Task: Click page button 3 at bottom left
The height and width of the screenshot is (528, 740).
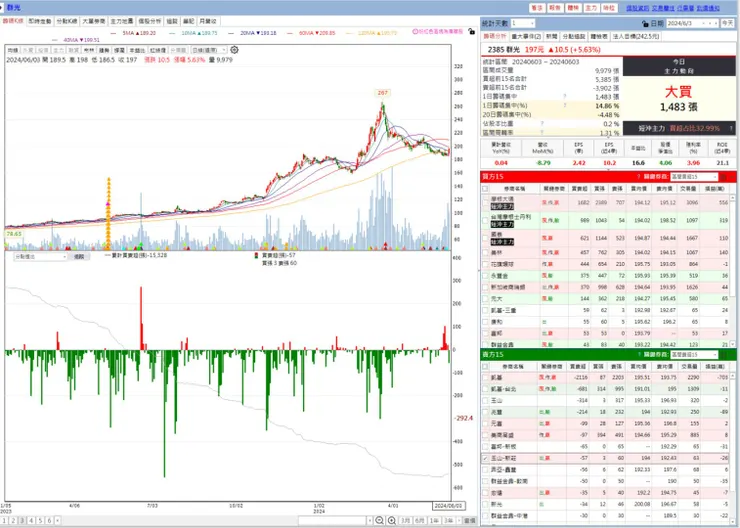Action: (22, 520)
